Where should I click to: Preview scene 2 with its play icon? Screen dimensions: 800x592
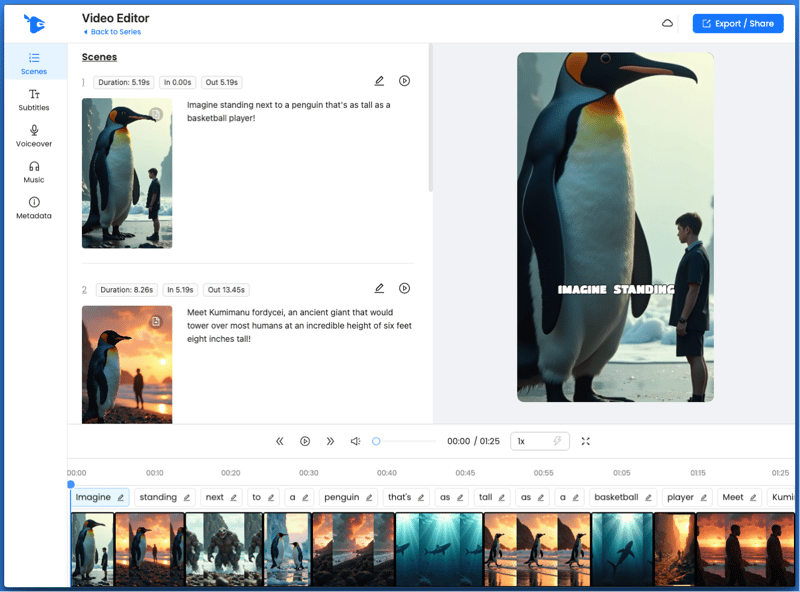point(404,288)
